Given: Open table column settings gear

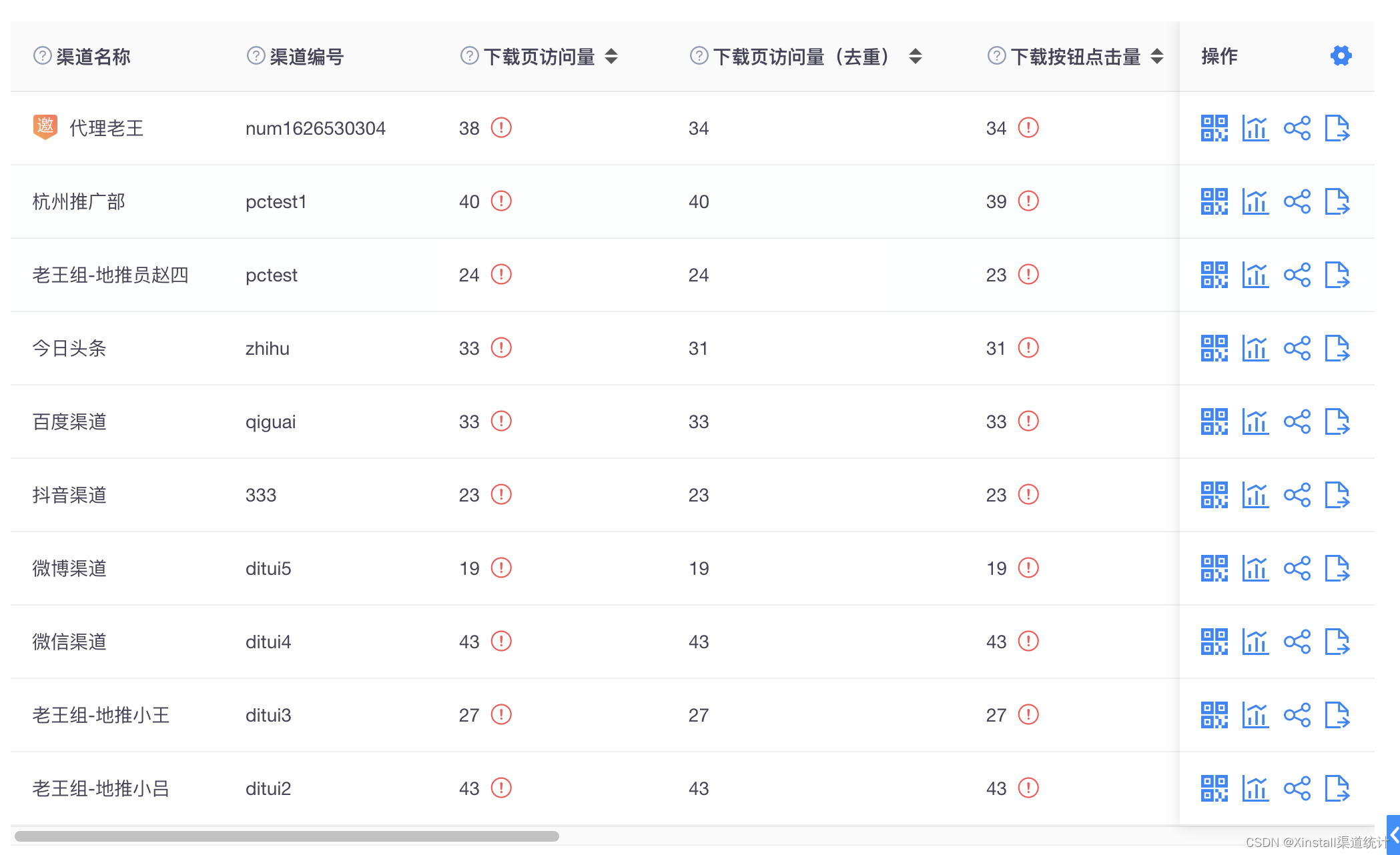Looking at the screenshot, I should click(x=1341, y=56).
